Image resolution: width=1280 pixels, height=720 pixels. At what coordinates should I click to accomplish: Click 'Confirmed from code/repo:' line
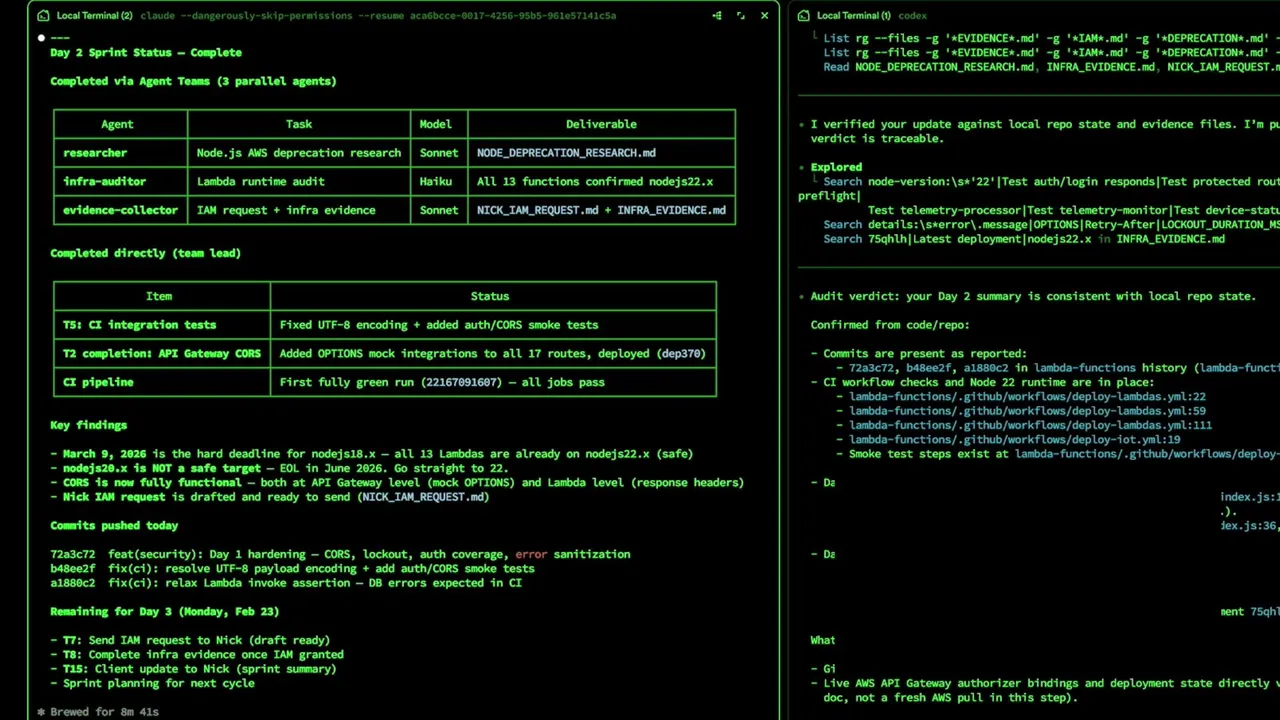pos(890,325)
